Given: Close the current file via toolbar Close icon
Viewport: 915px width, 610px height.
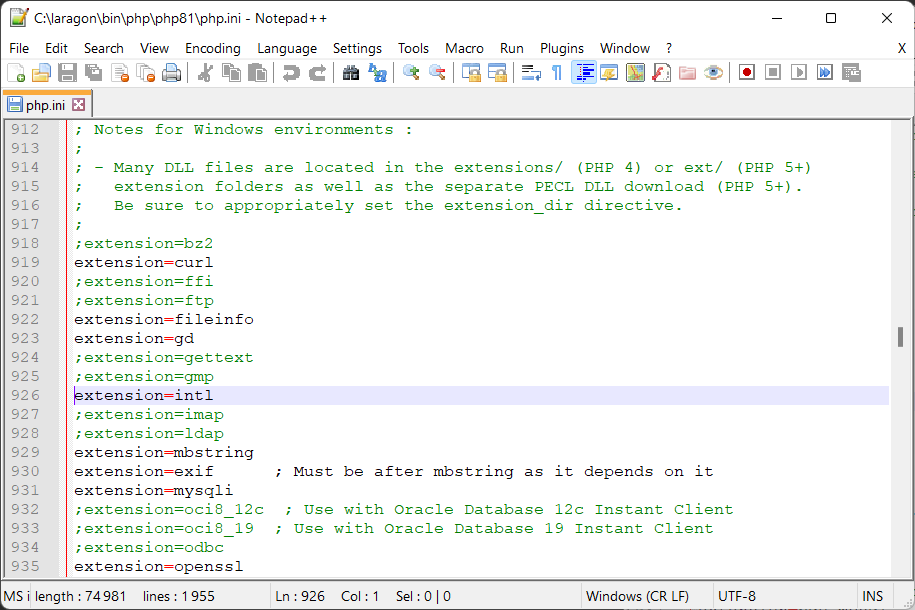Looking at the screenshot, I should pos(120,73).
